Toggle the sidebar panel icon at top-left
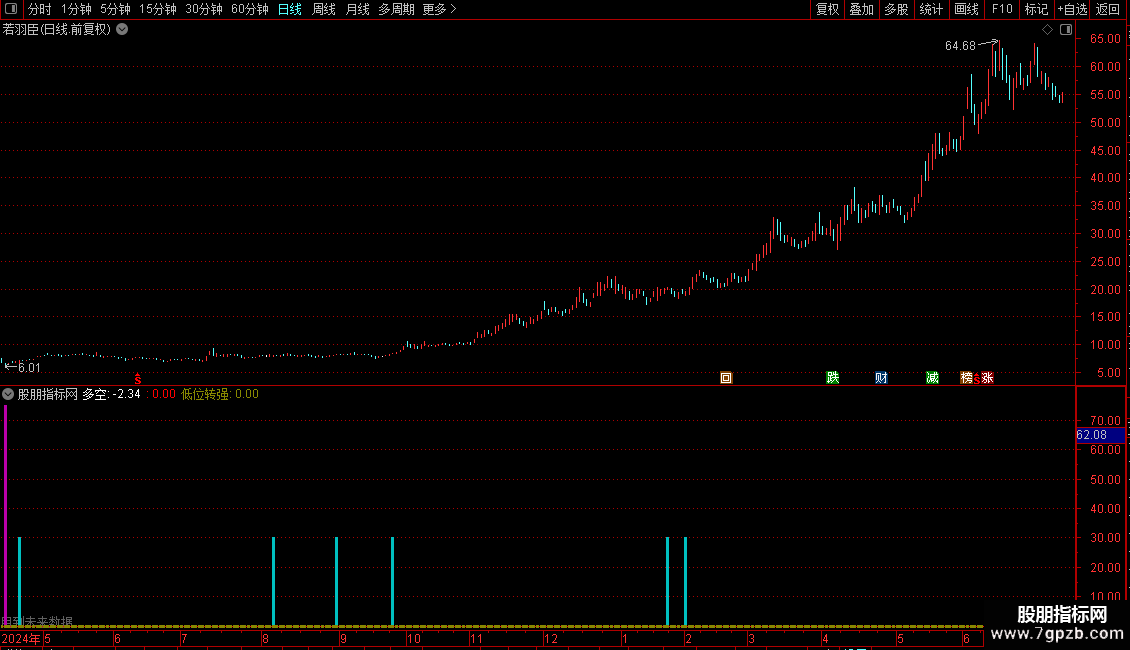 click(11, 9)
